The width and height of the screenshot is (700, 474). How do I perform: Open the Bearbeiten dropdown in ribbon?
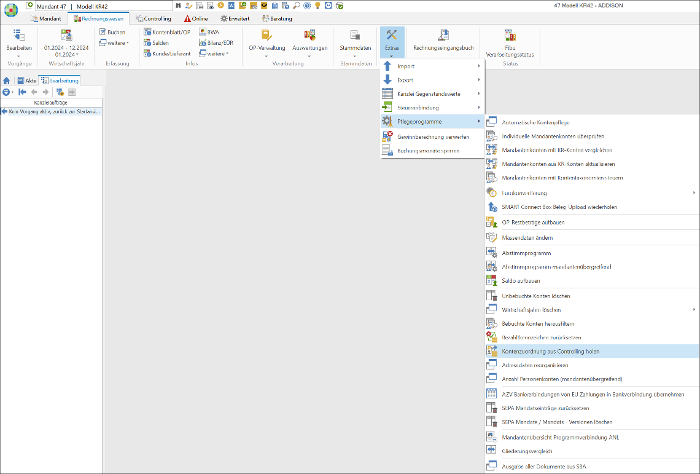19,56
